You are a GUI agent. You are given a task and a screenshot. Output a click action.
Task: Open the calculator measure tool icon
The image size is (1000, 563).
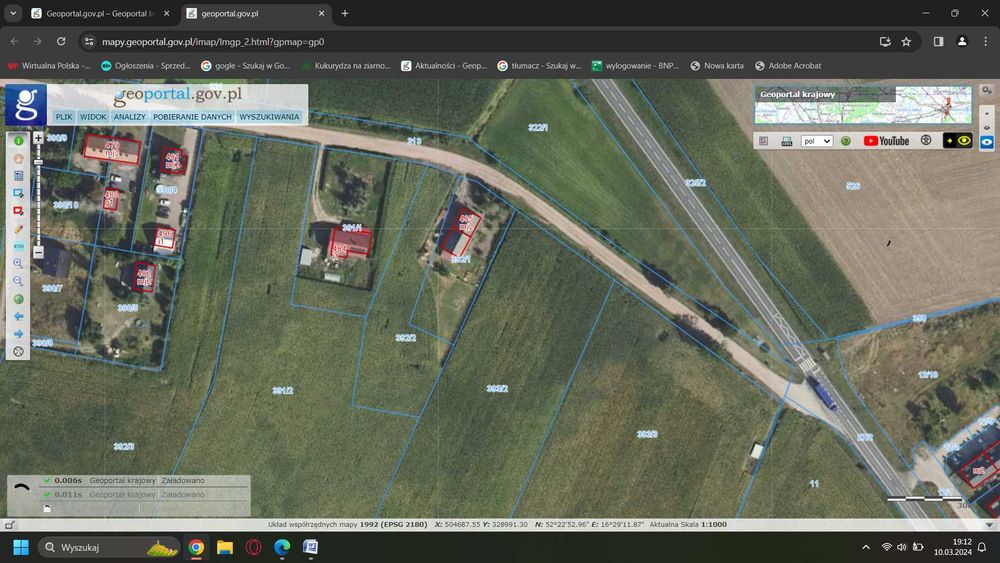coord(18,176)
